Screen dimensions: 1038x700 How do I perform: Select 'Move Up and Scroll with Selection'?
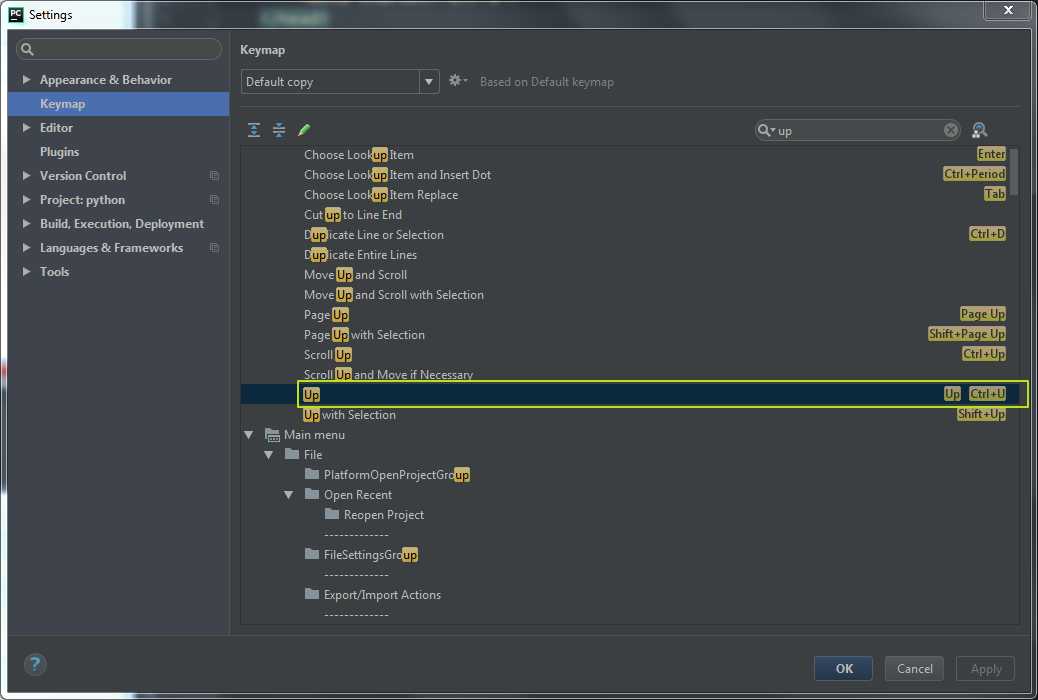(394, 294)
